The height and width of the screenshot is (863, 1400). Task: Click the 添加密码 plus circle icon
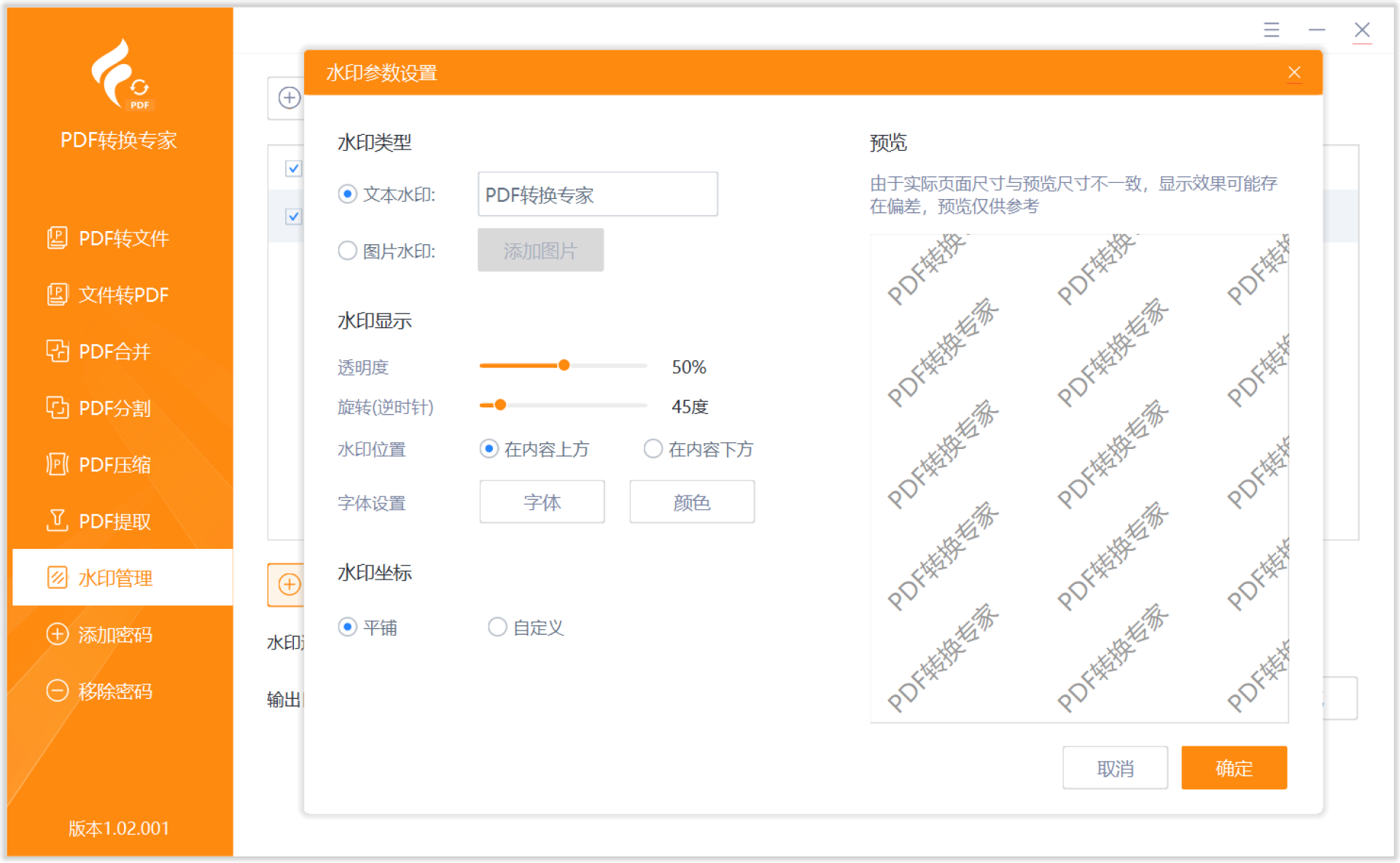coord(57,634)
